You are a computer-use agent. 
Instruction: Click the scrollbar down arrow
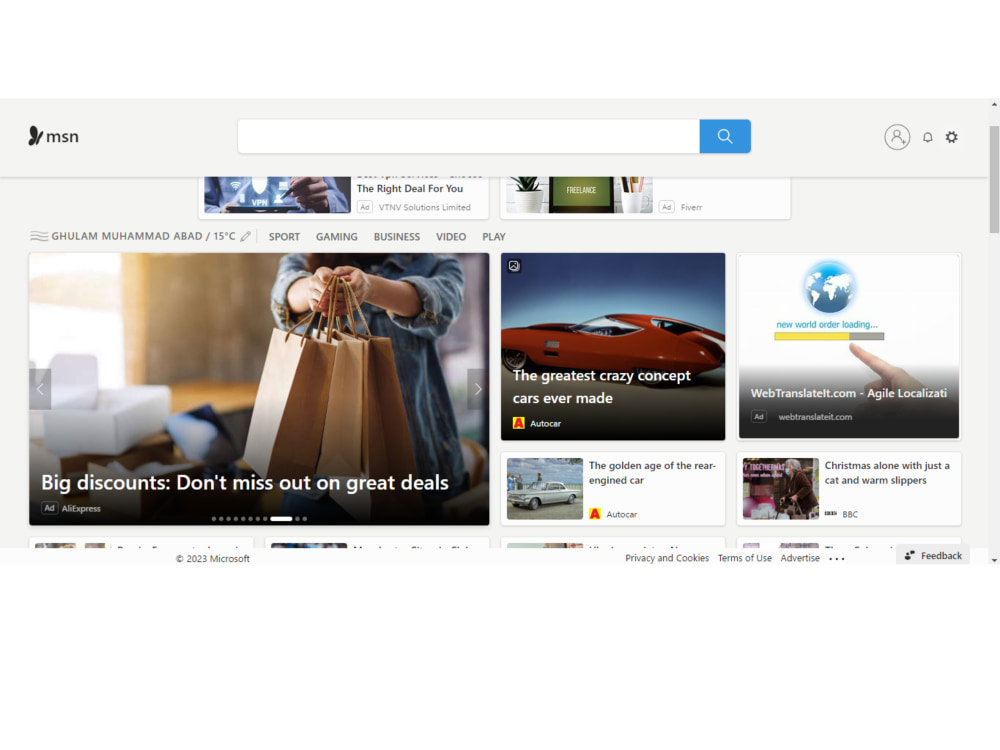pos(994,560)
